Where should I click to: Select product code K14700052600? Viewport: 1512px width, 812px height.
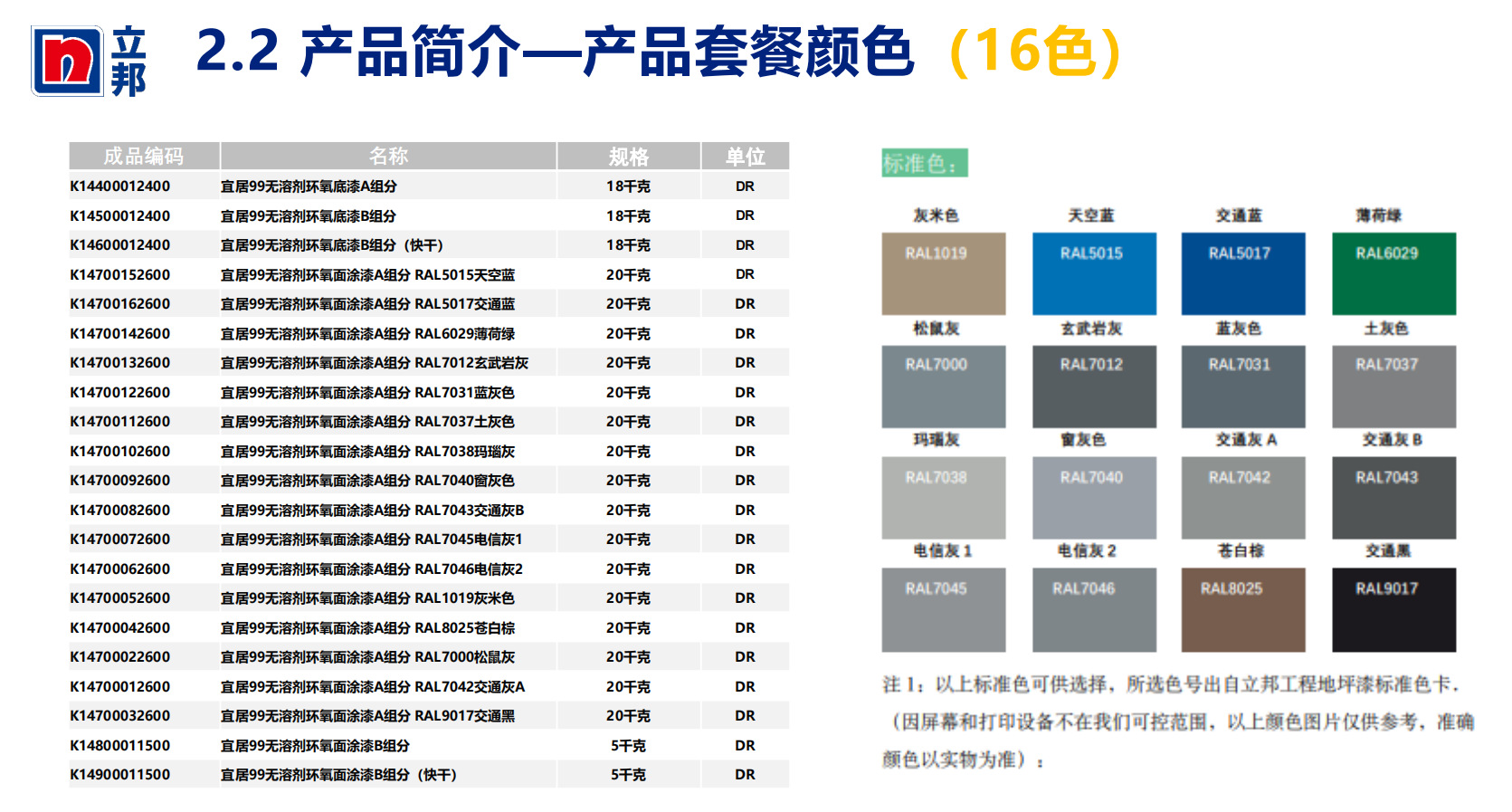tap(120, 598)
